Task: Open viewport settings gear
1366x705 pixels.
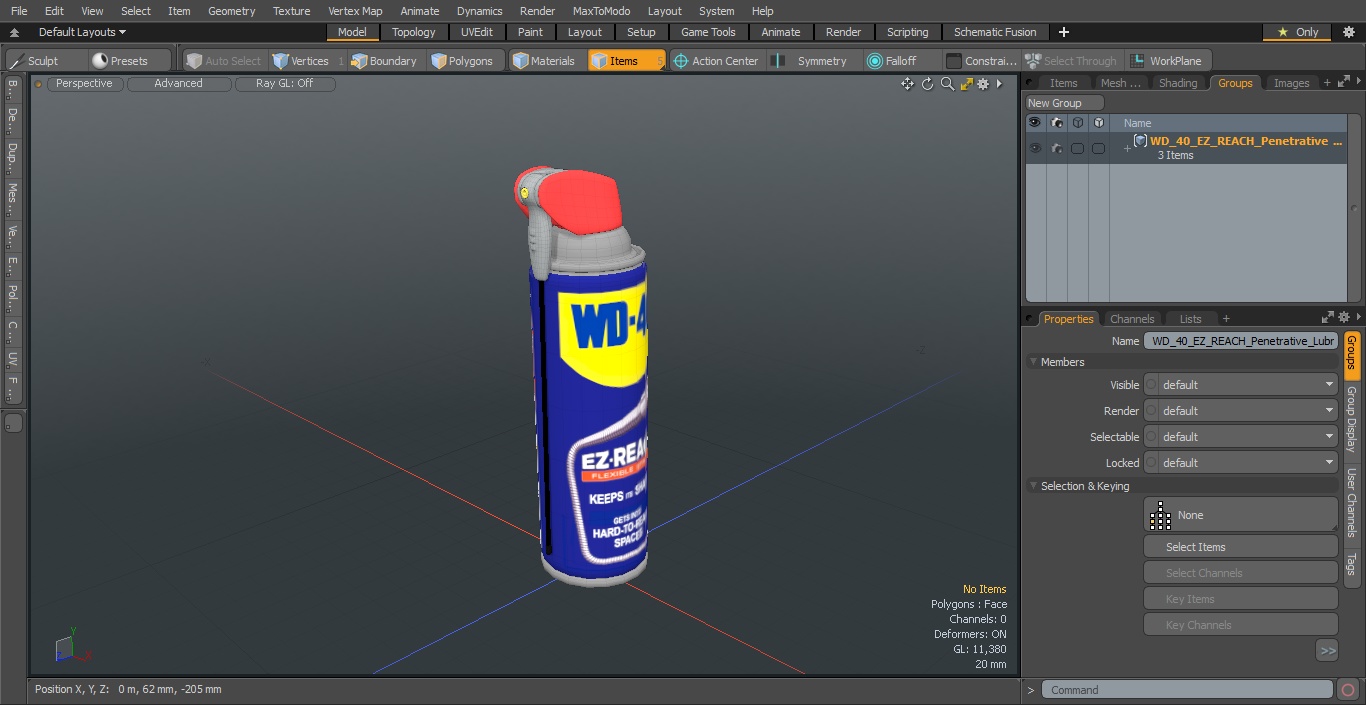Action: pyautogui.click(x=984, y=84)
